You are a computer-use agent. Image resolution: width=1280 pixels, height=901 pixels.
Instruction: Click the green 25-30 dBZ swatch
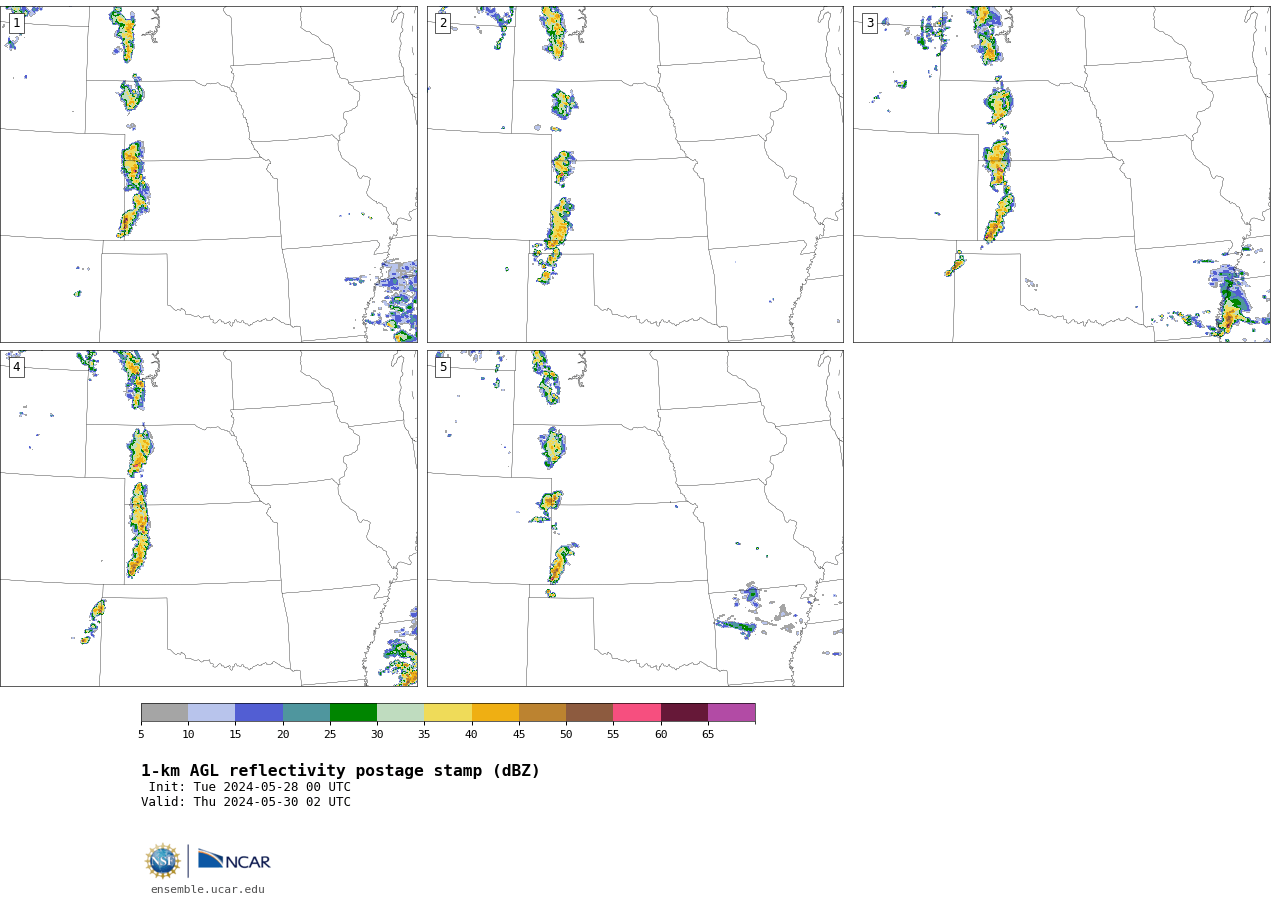pos(353,713)
